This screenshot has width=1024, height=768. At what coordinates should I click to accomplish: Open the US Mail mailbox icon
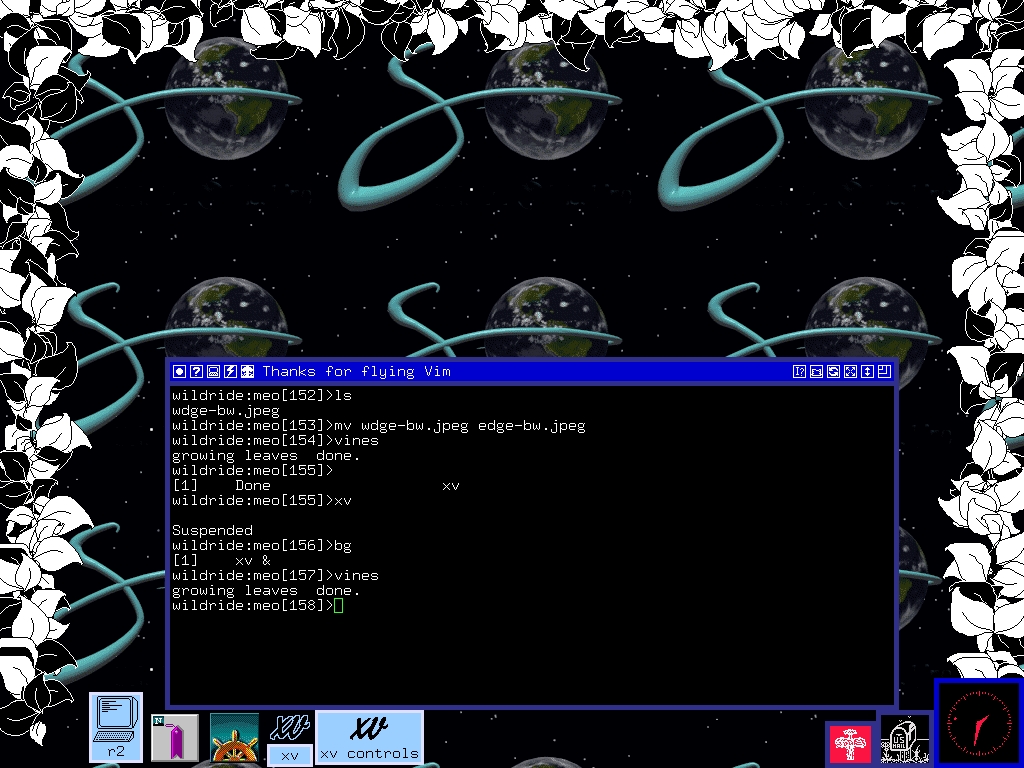(904, 740)
